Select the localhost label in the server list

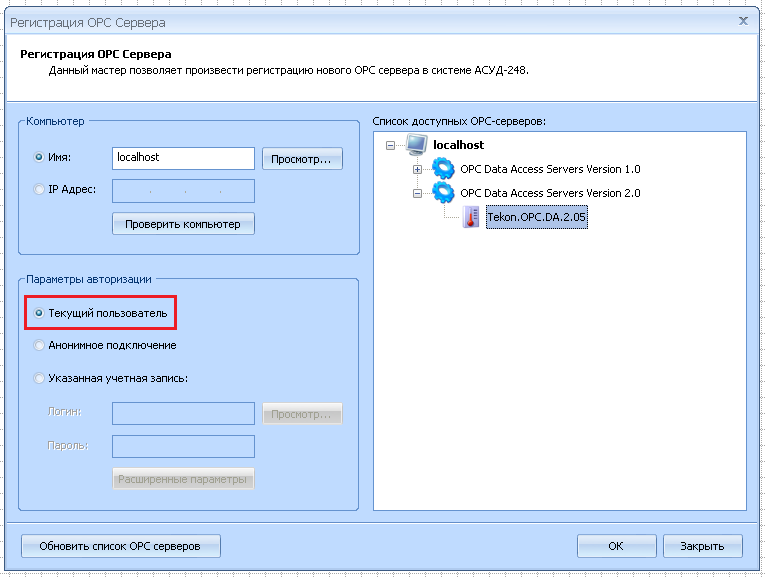point(458,145)
